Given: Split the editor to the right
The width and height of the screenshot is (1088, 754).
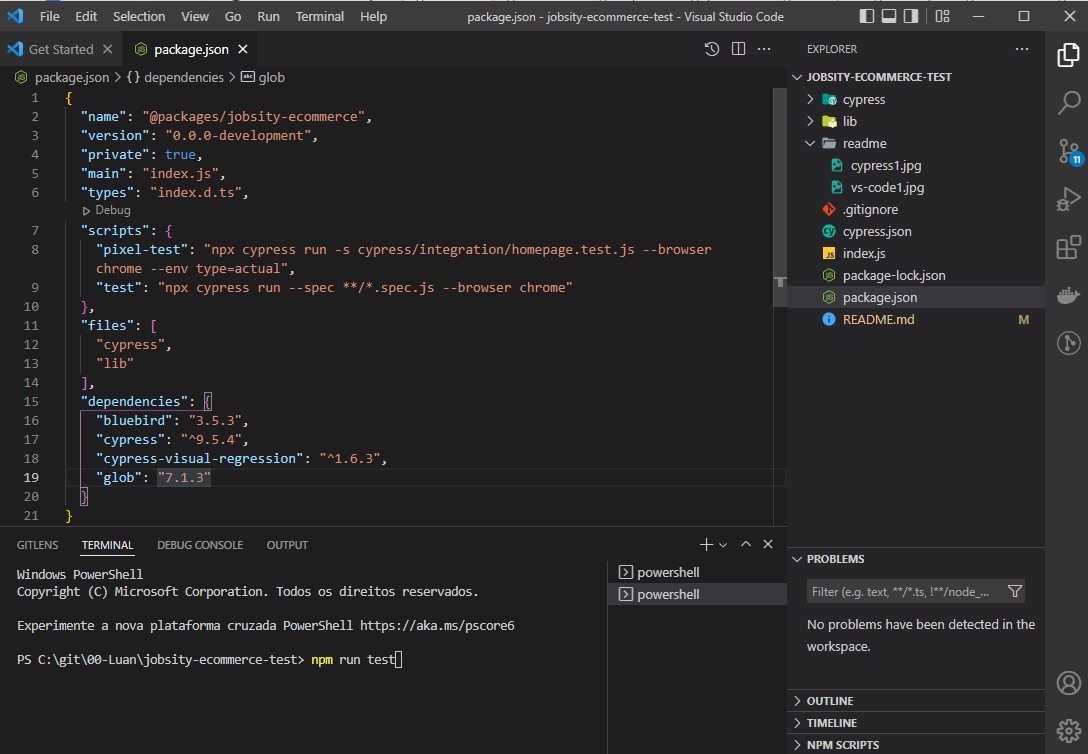Looking at the screenshot, I should (738, 49).
